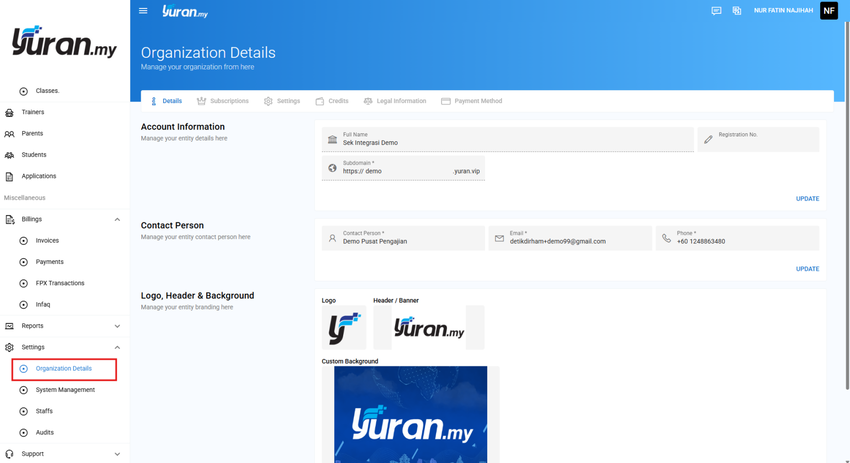Go to Legal Information tab
The image size is (850, 463).
tap(395, 101)
